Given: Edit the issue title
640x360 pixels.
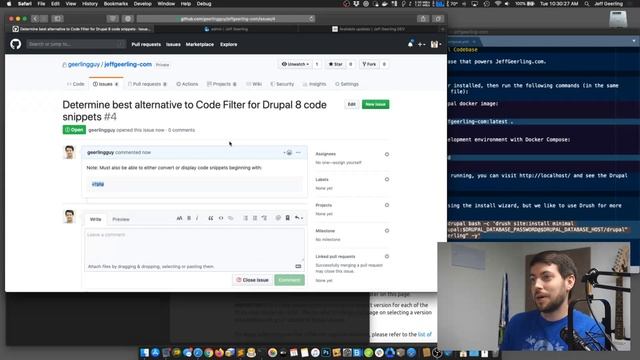Looking at the screenshot, I should tap(351, 104).
